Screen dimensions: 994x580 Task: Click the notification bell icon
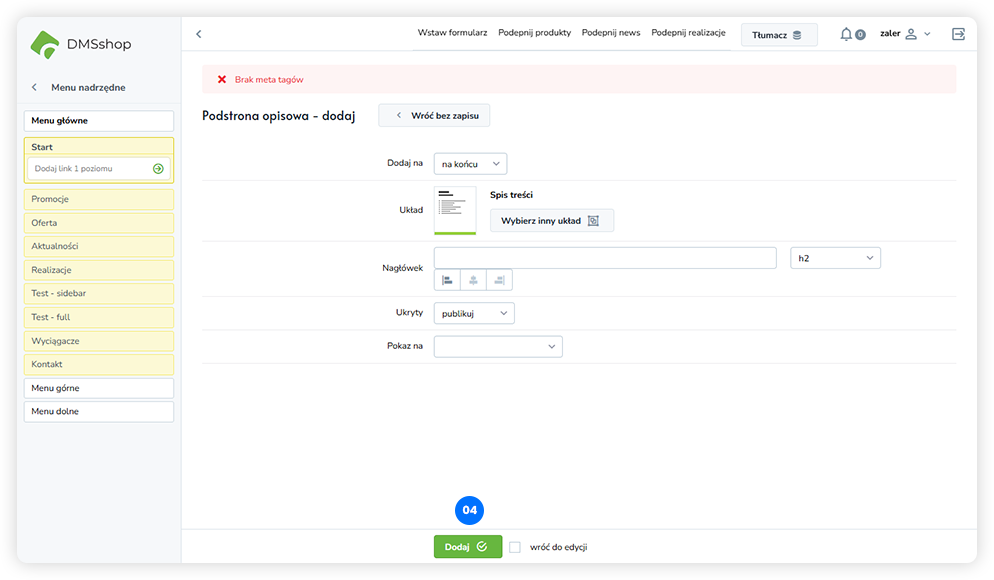(x=846, y=34)
